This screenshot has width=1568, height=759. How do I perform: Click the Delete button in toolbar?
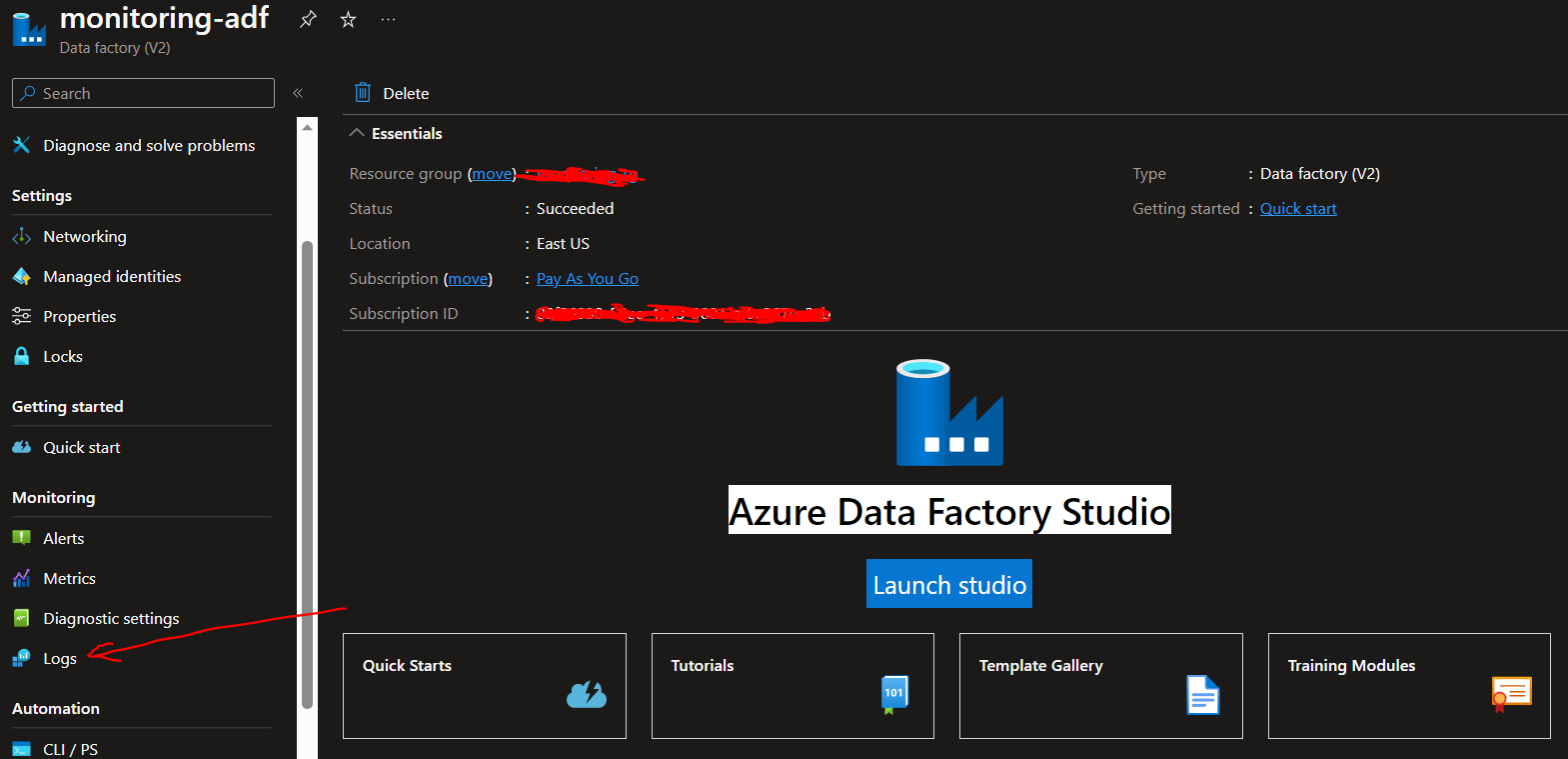click(x=392, y=93)
